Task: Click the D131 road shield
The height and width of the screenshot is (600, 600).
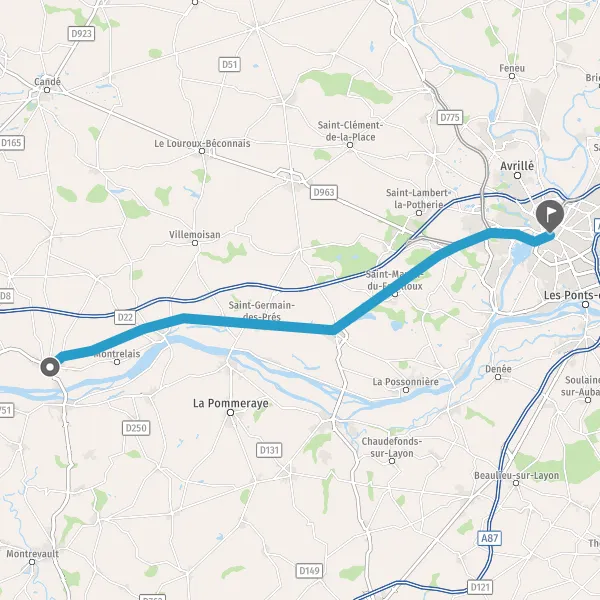Action: click(269, 450)
